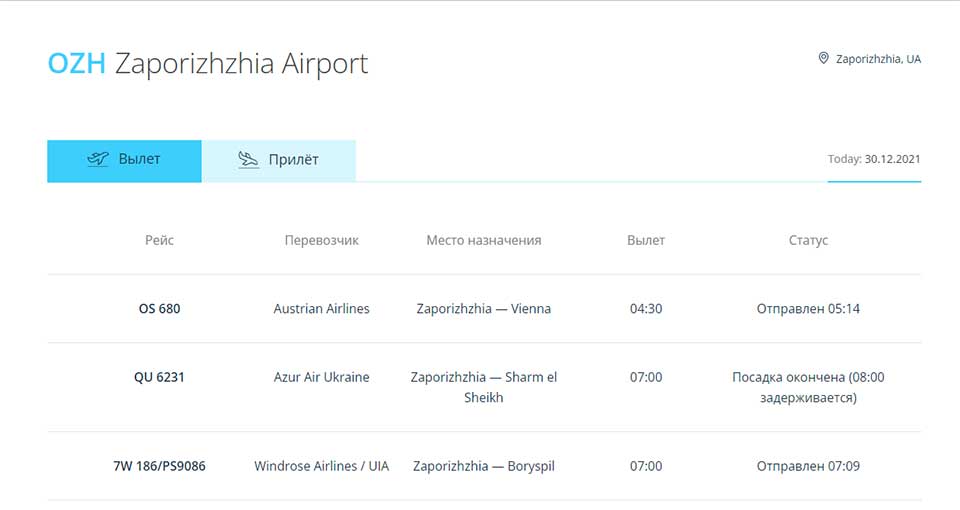Click Windrose Airlines / UIA carrier
Image resolution: width=960 pixels, height=510 pixels.
point(321,466)
